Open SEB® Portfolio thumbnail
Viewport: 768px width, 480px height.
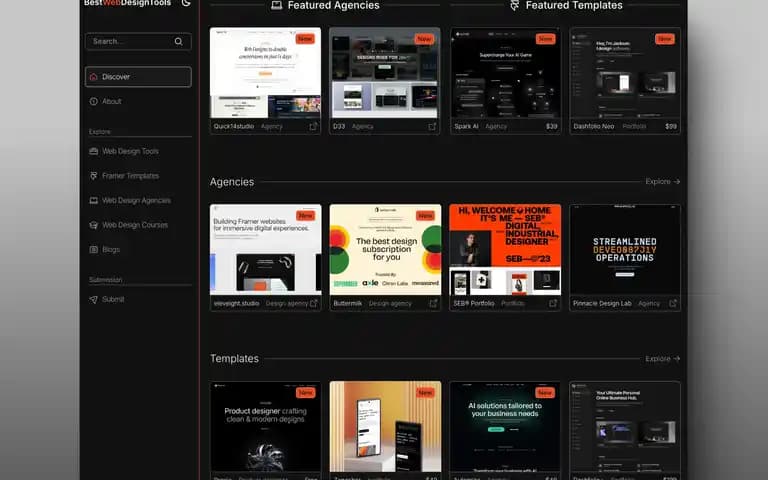click(505, 250)
